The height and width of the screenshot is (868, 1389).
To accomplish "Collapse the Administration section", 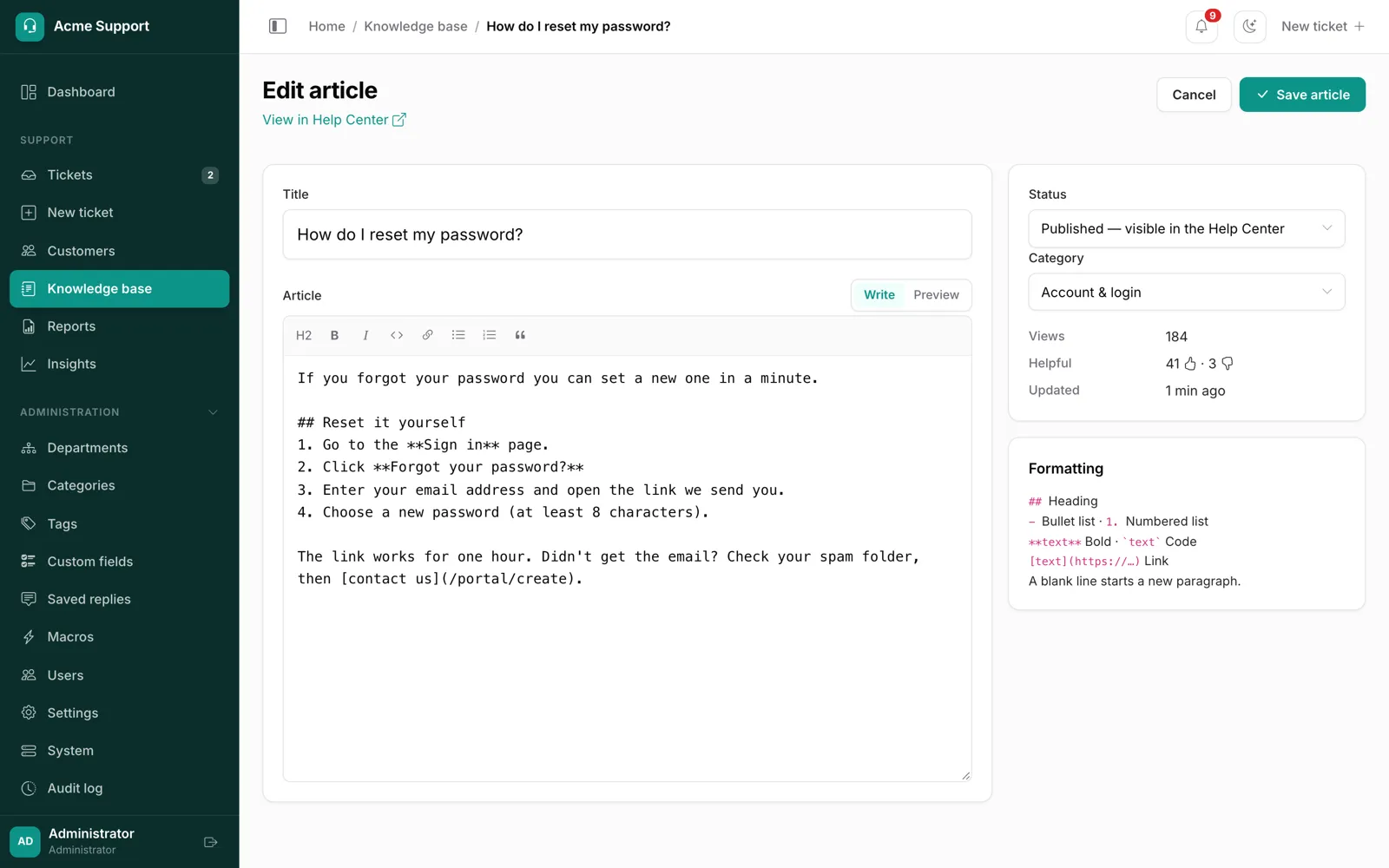I will [x=213, y=412].
